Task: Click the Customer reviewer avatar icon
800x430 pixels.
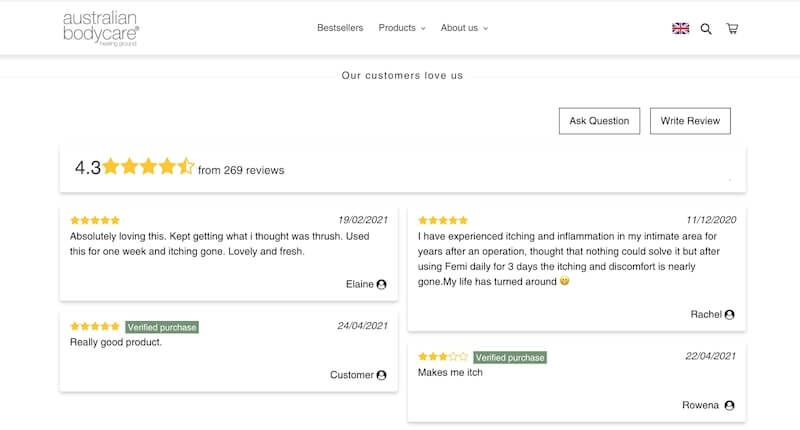Action: click(382, 375)
